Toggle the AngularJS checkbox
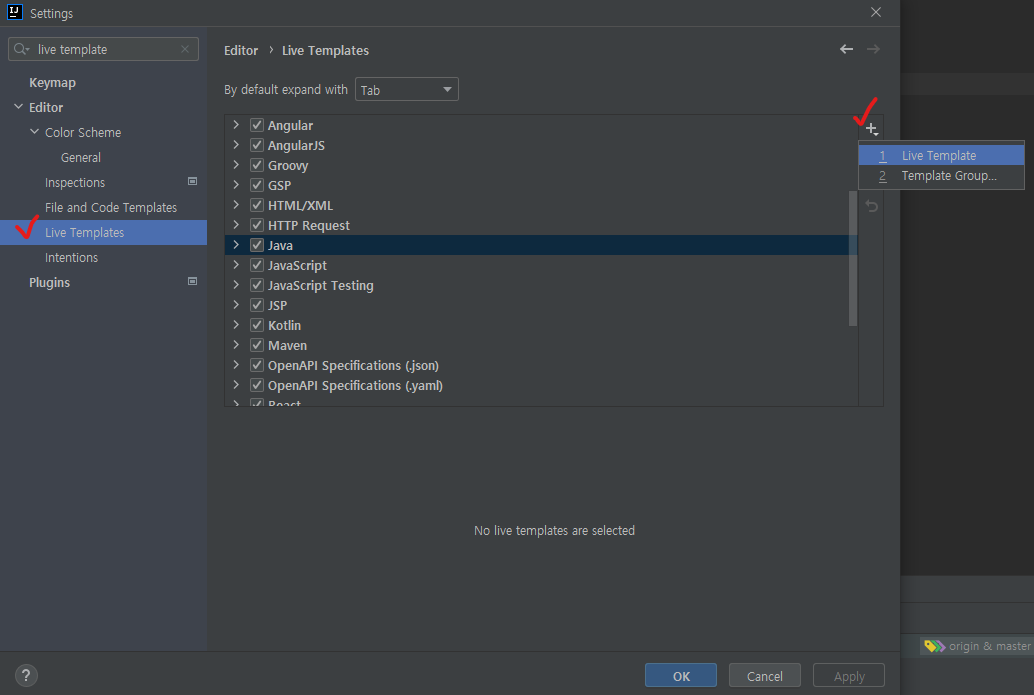 [x=257, y=145]
